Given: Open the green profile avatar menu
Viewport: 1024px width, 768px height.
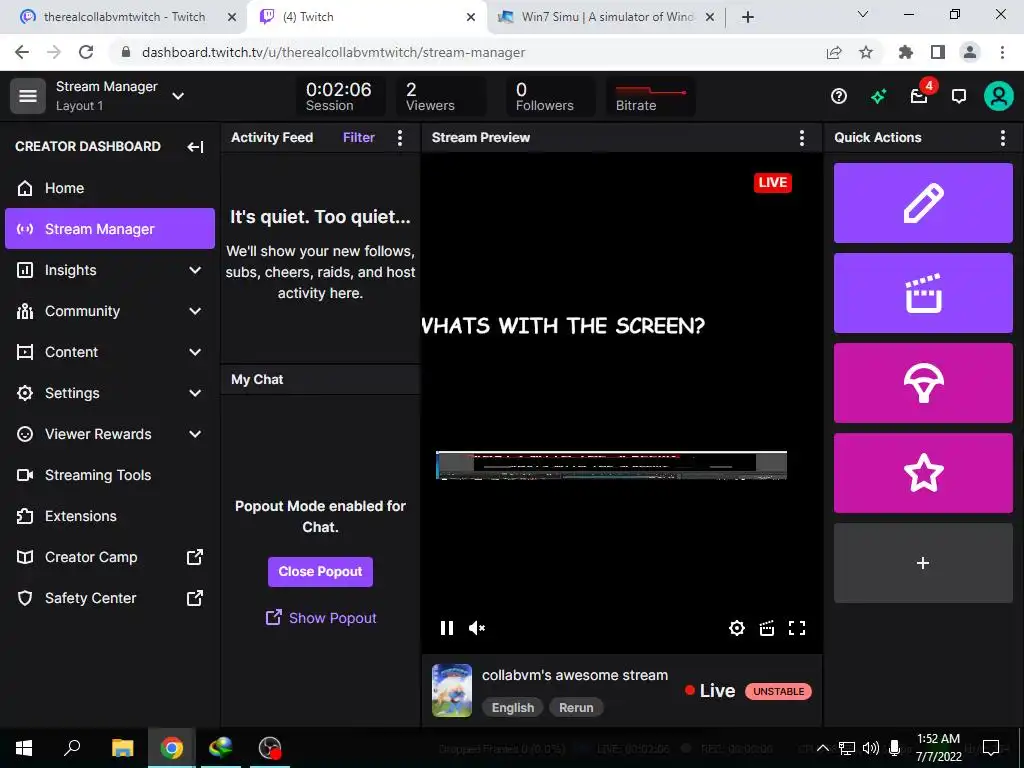Looking at the screenshot, I should [x=999, y=96].
